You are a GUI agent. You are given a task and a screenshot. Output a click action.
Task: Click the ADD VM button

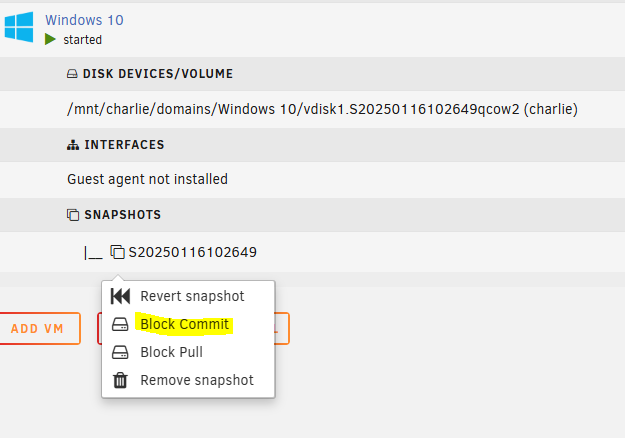38,328
